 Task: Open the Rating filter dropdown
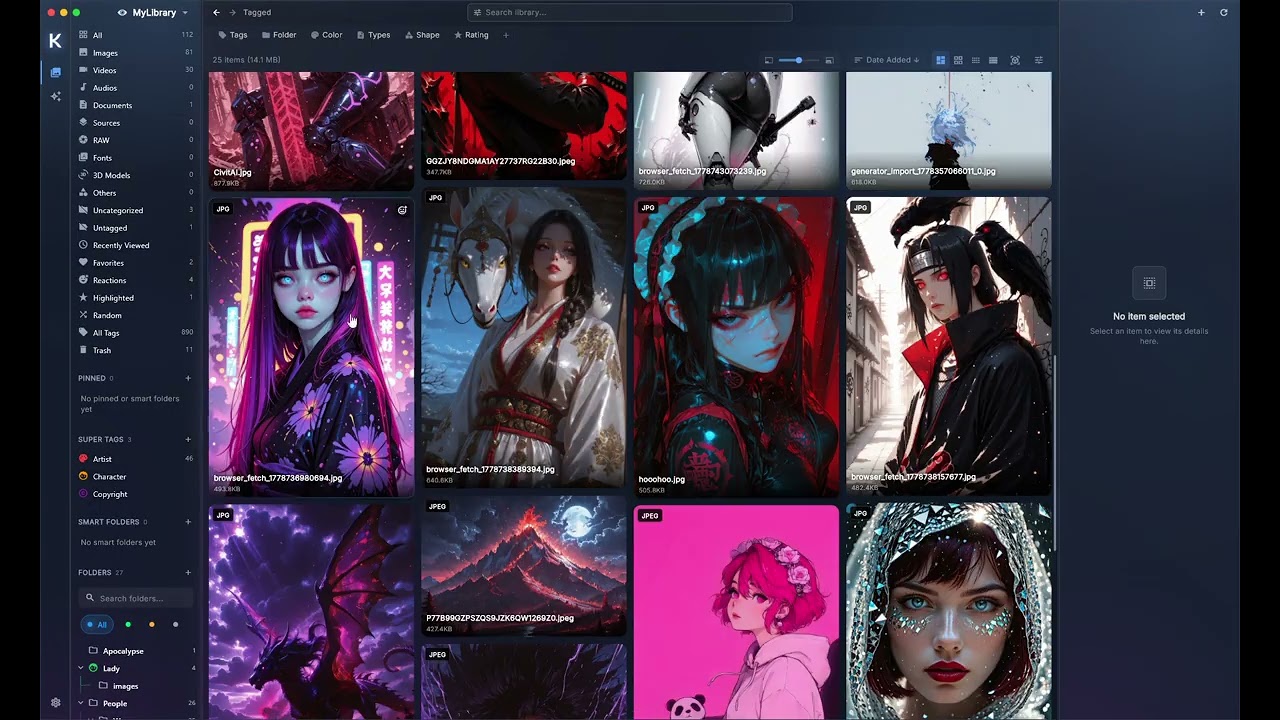click(471, 35)
